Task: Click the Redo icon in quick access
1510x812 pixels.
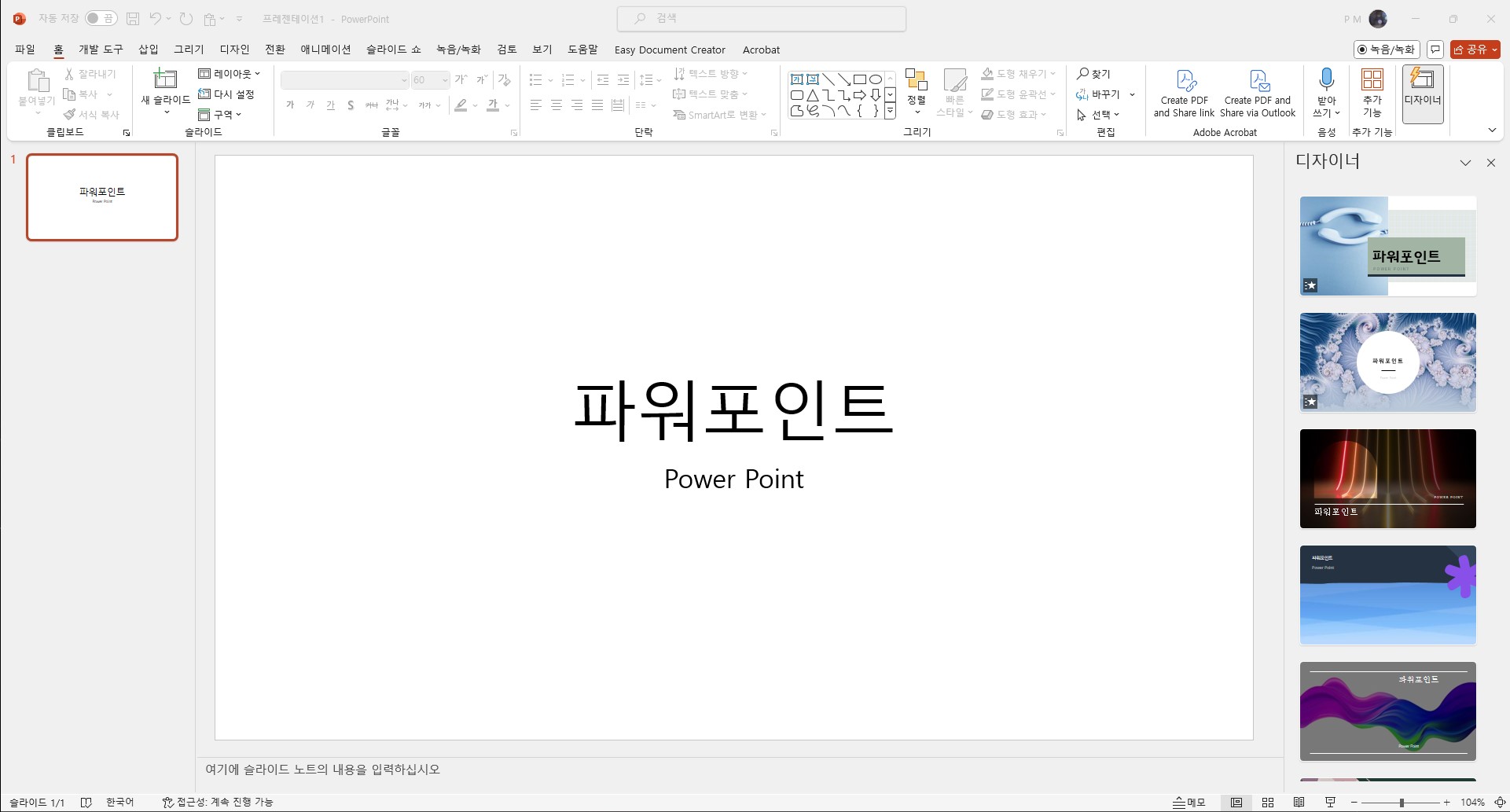Action: point(186,18)
